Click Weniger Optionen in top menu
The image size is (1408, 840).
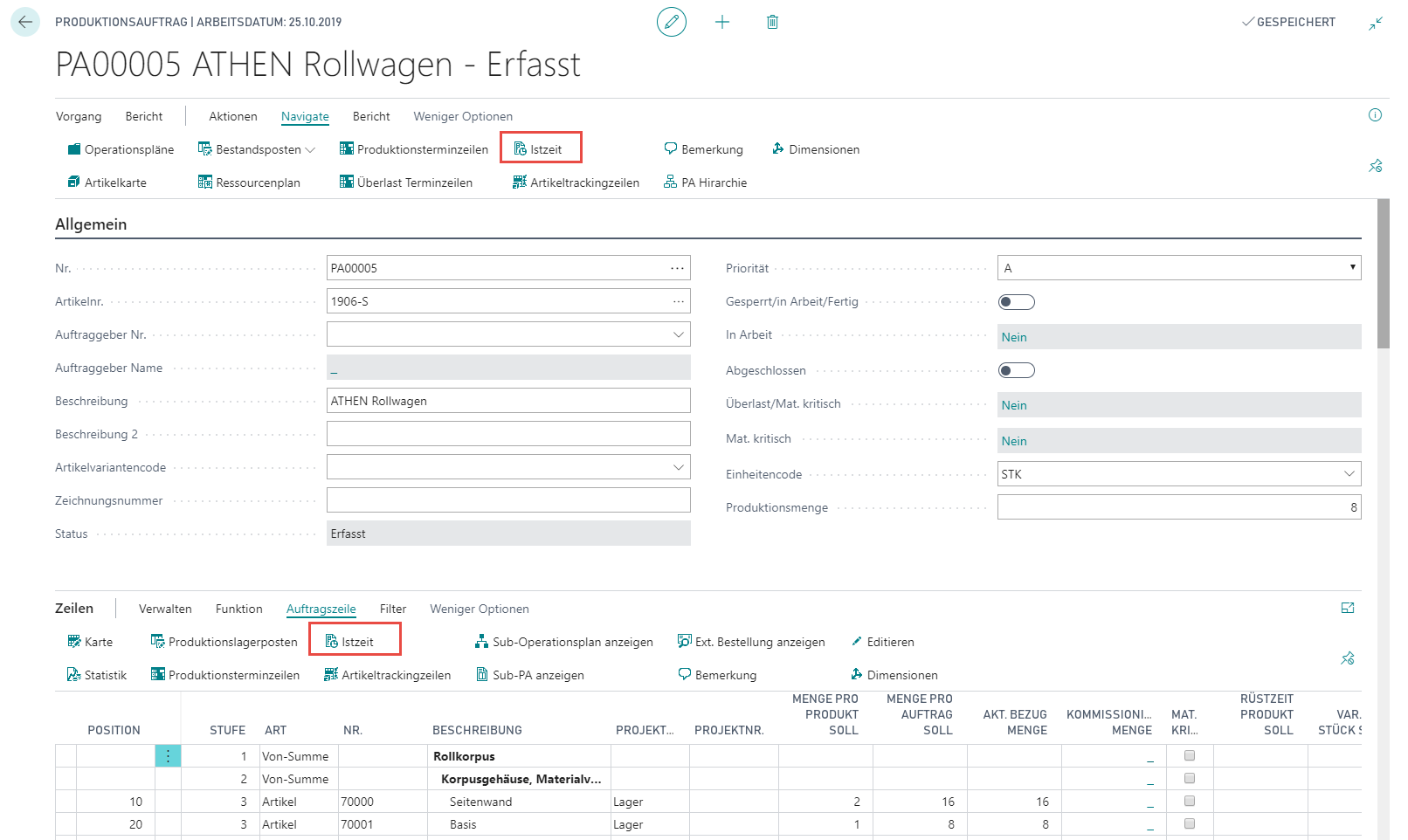pyautogui.click(x=463, y=116)
